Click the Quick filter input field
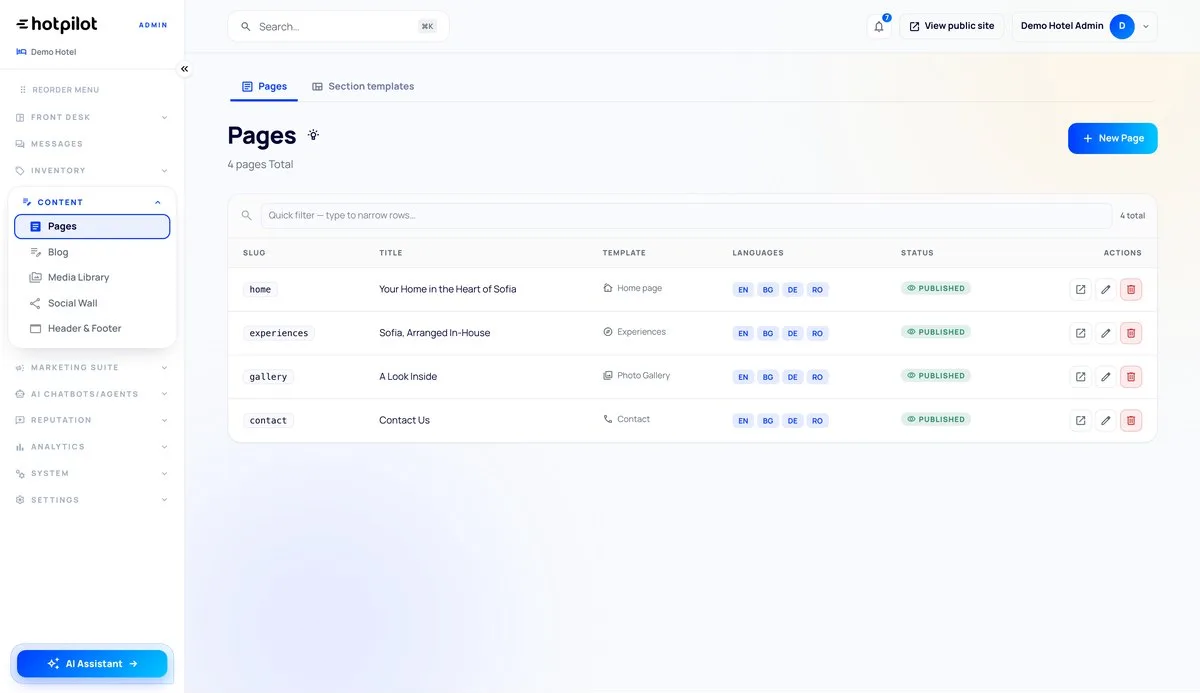 pyautogui.click(x=686, y=216)
